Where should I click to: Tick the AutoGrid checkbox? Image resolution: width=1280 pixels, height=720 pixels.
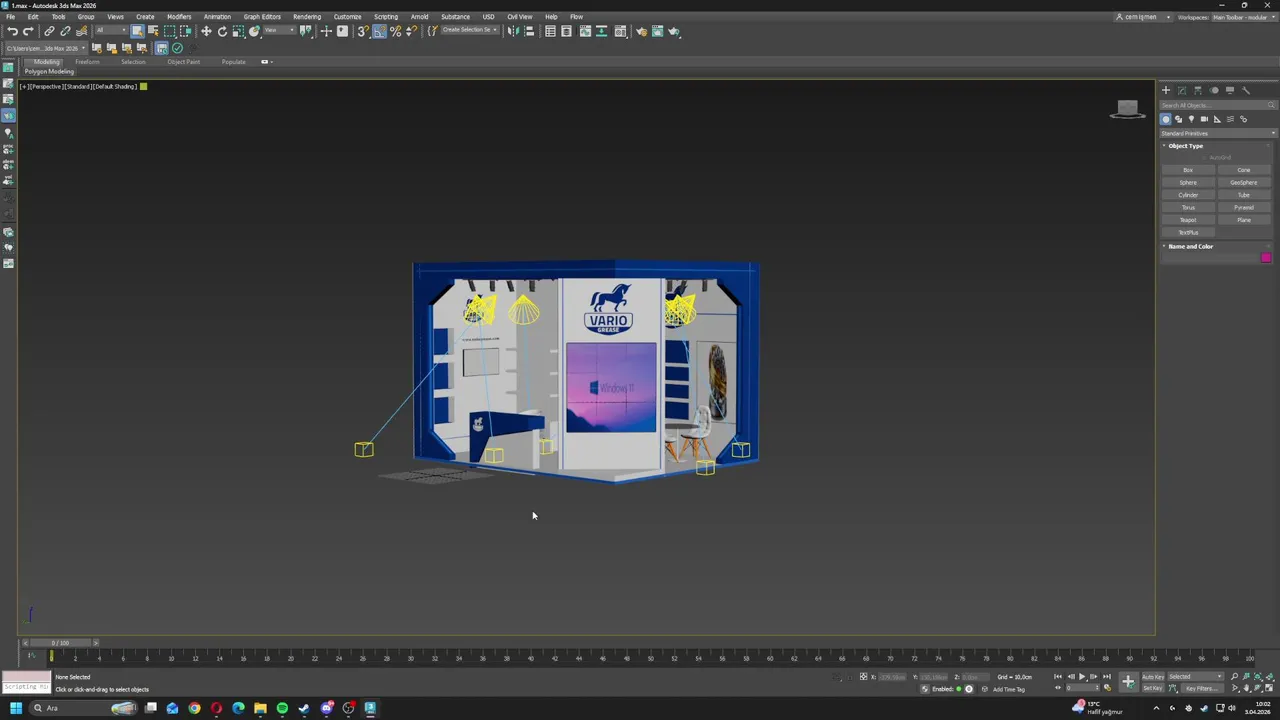1206,158
